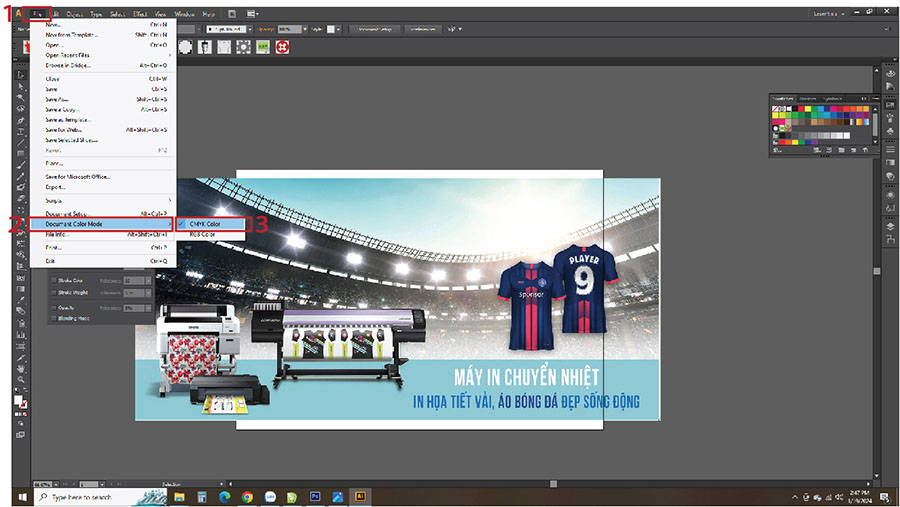
Task: Enable the Blending Mode checkbox
Action: coord(53,318)
